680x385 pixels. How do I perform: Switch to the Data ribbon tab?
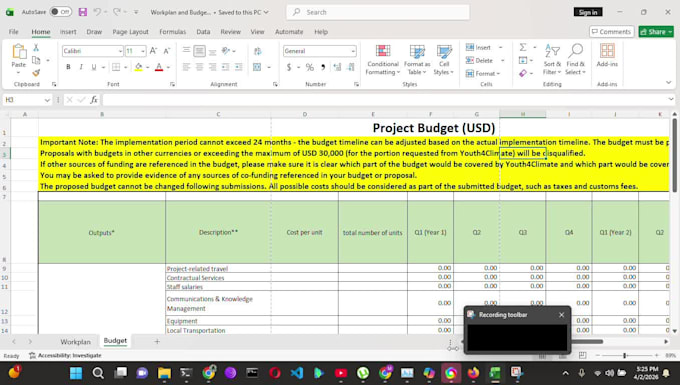(x=203, y=32)
